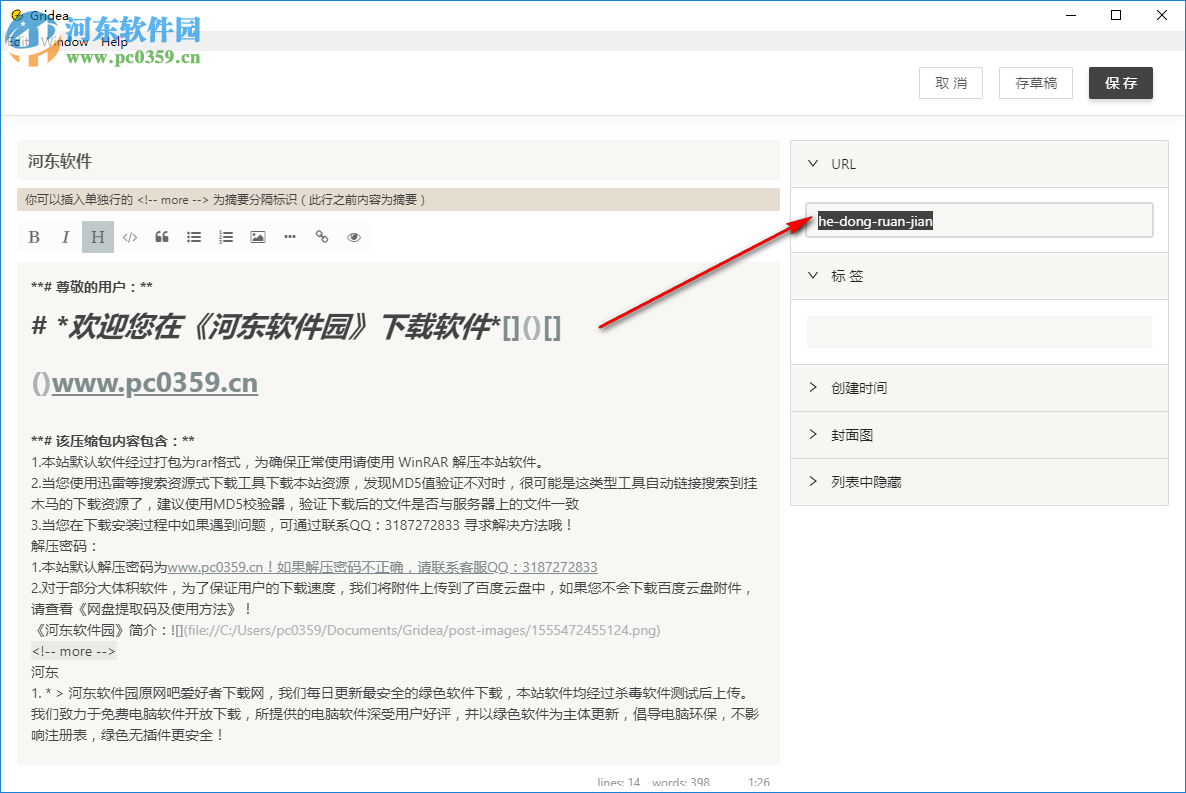This screenshot has width=1186, height=793.
Task: Click the www.pc0359.cn heading link in editor
Action: [154, 383]
